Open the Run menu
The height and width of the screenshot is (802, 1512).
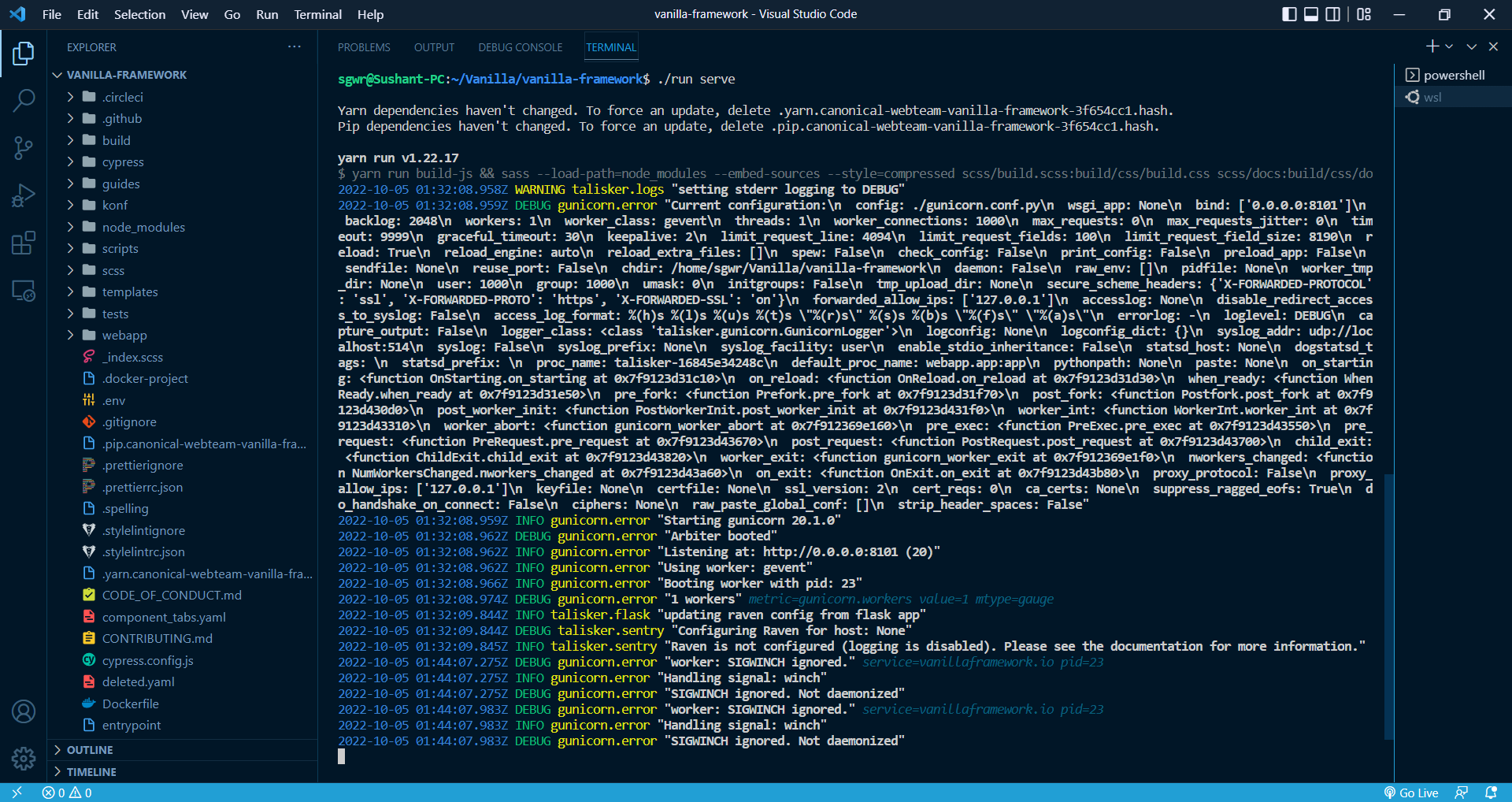pyautogui.click(x=267, y=14)
